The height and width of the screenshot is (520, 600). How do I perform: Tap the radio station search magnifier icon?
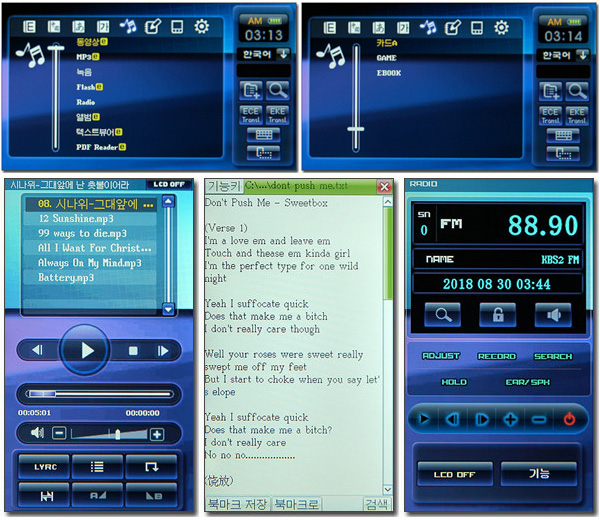tap(443, 315)
